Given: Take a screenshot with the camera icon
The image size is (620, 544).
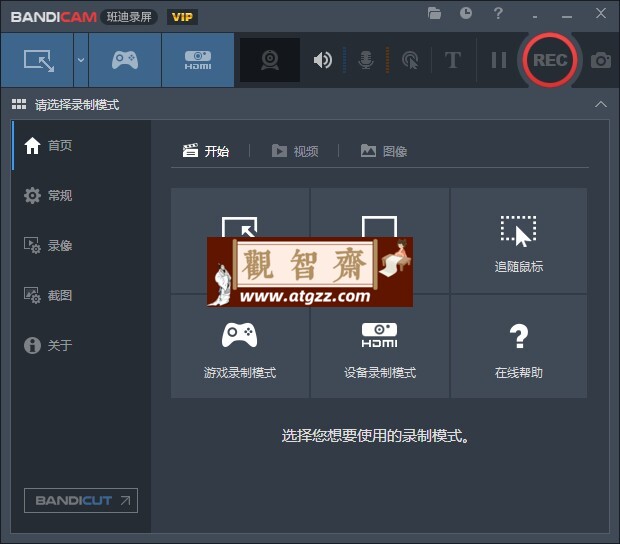Looking at the screenshot, I should tap(601, 60).
